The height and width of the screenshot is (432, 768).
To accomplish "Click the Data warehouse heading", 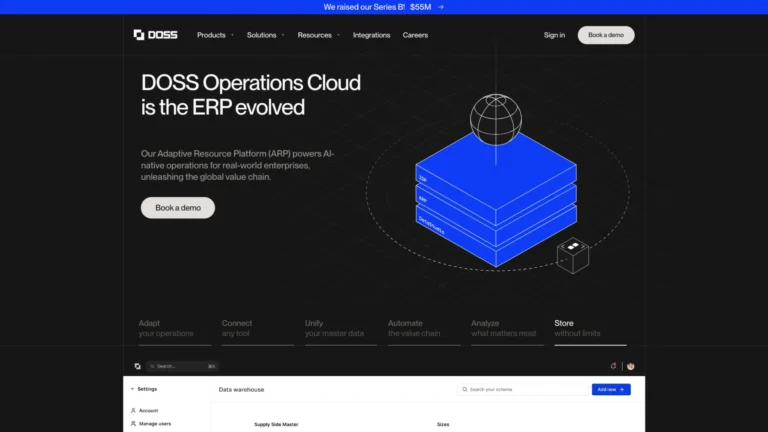I will pyautogui.click(x=241, y=389).
